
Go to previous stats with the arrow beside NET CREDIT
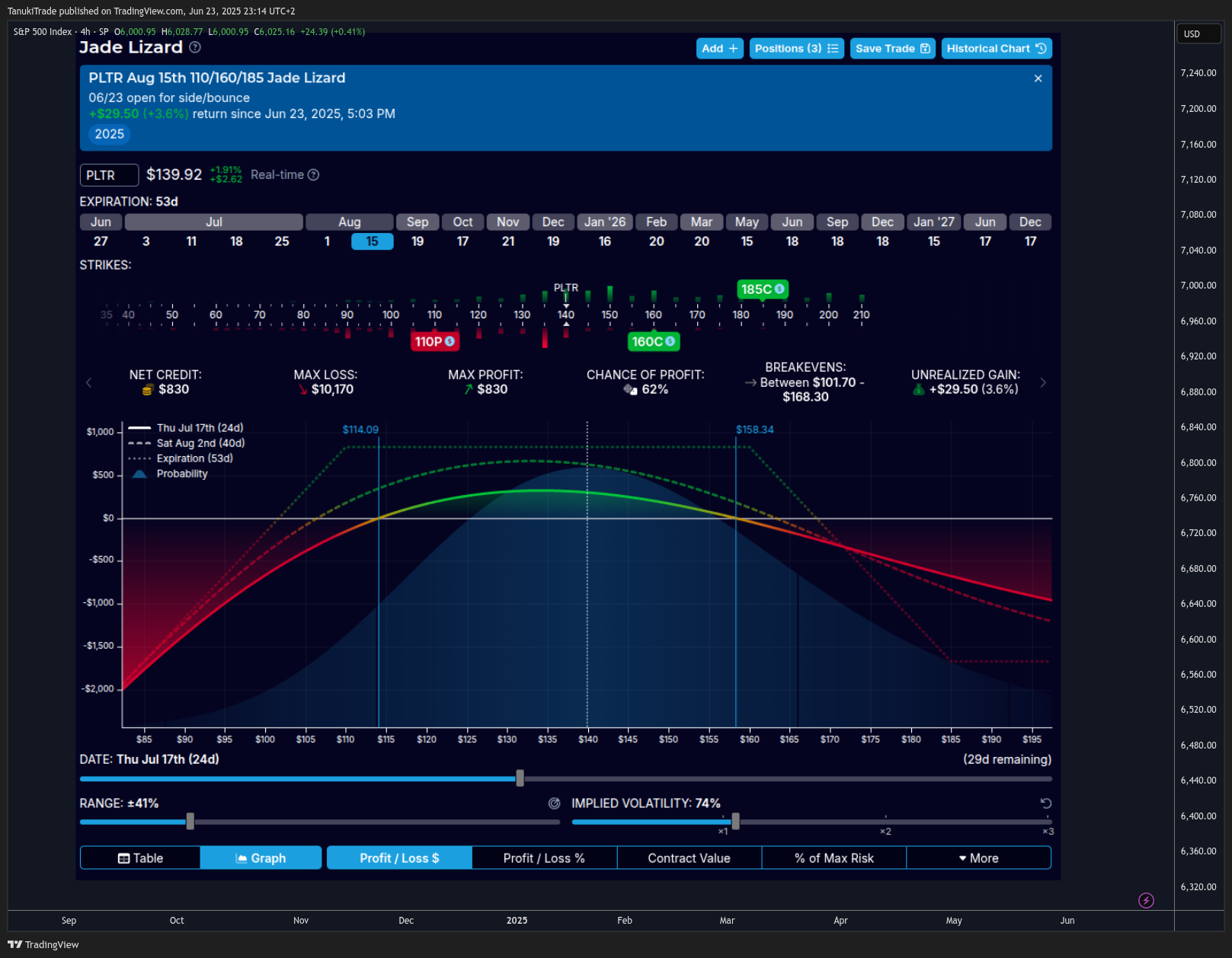(88, 382)
